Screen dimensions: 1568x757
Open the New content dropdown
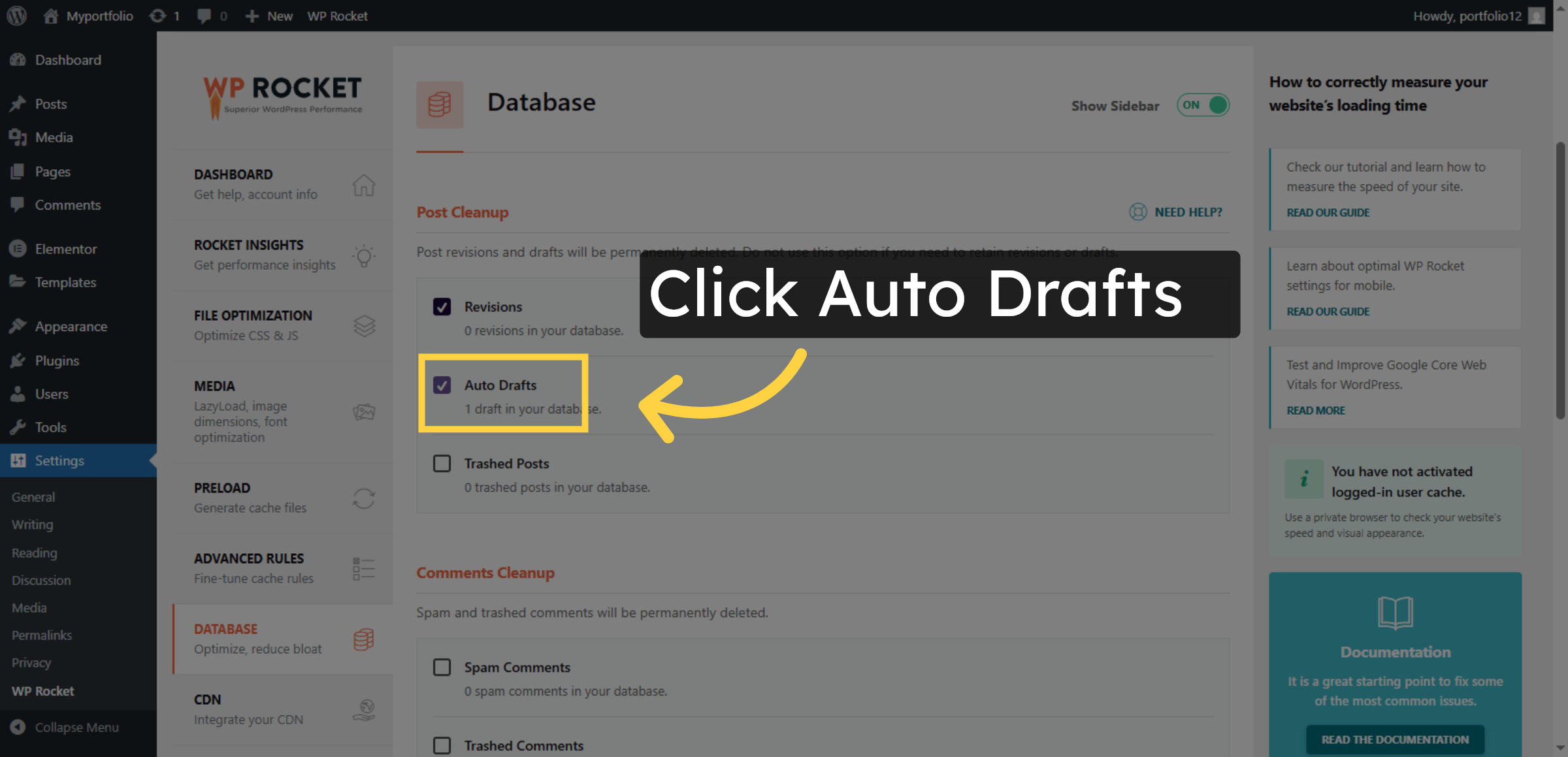269,16
